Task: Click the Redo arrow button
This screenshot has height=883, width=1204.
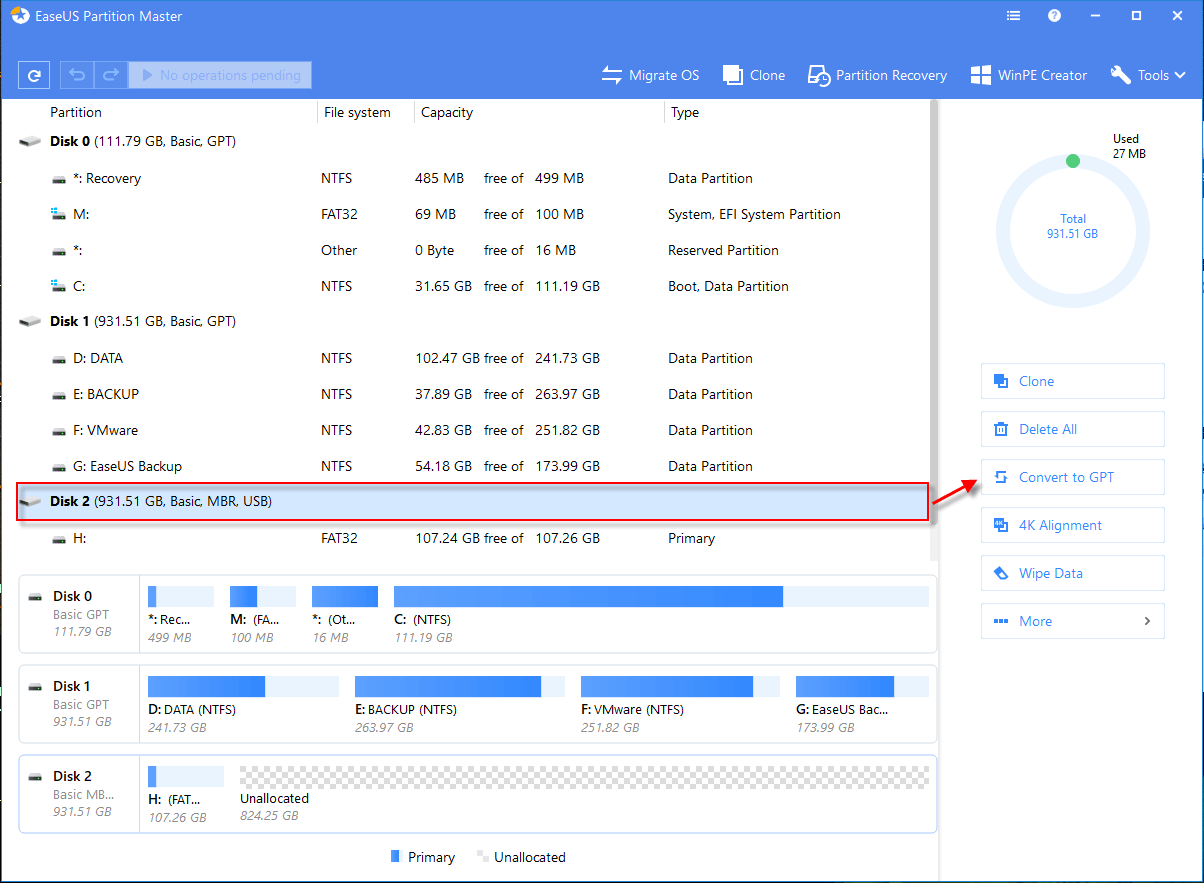Action: (x=110, y=75)
